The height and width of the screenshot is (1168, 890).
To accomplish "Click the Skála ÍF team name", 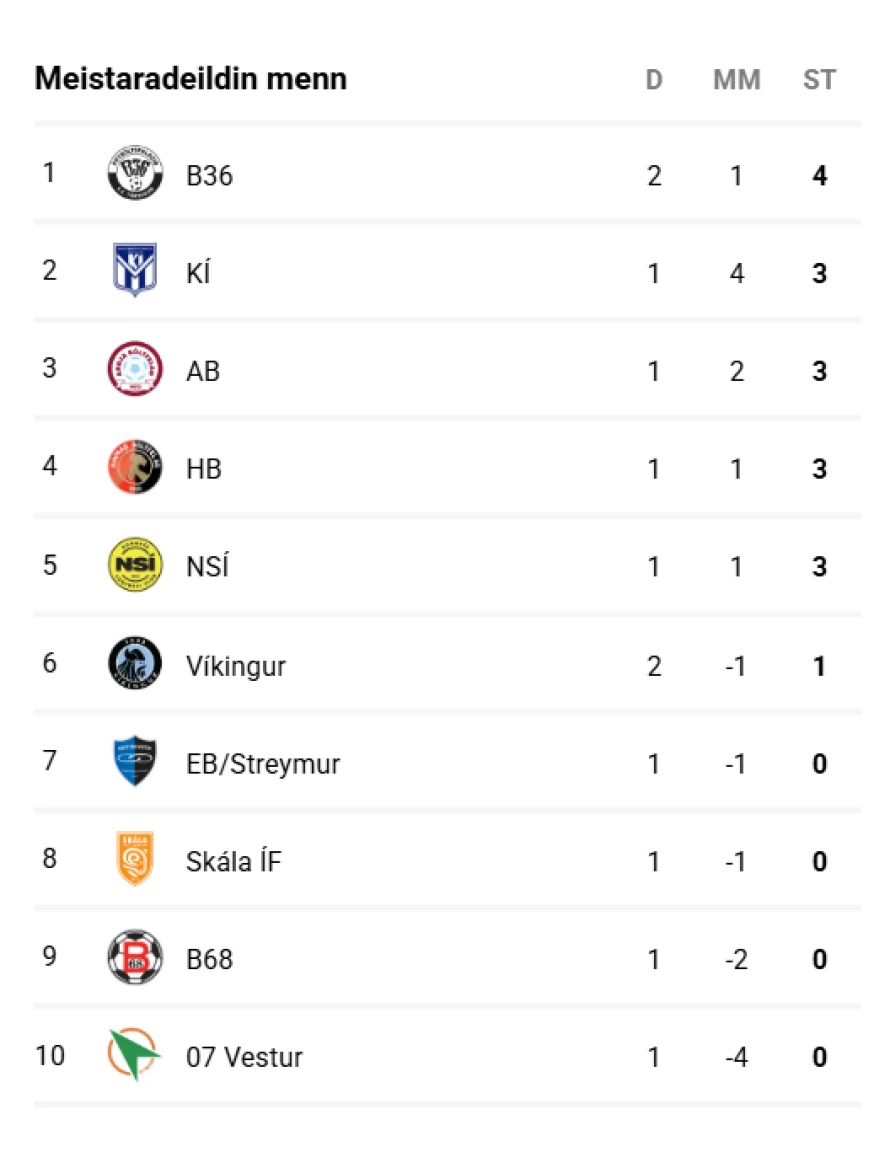I will [x=234, y=861].
